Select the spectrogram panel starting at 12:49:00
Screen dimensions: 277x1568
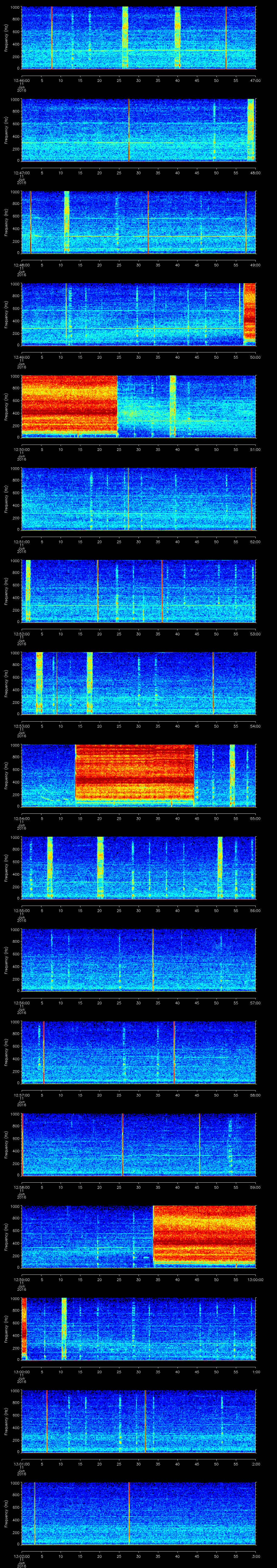pos(139,314)
